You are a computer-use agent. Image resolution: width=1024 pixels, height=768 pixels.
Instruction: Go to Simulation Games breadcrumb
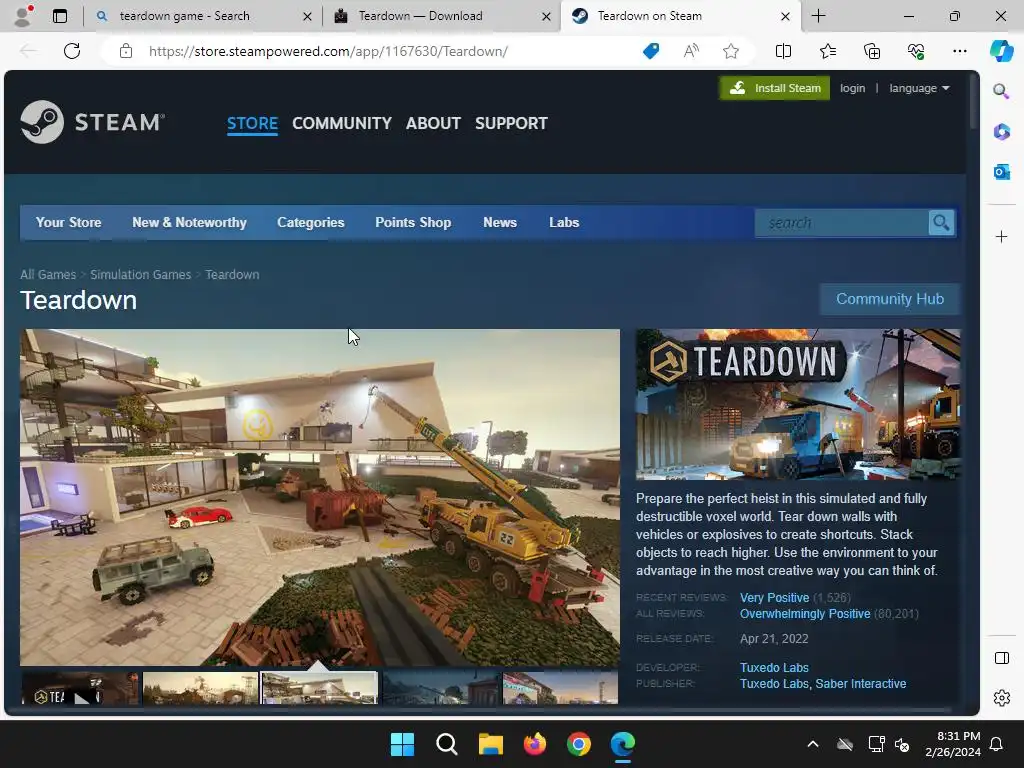coord(140,275)
